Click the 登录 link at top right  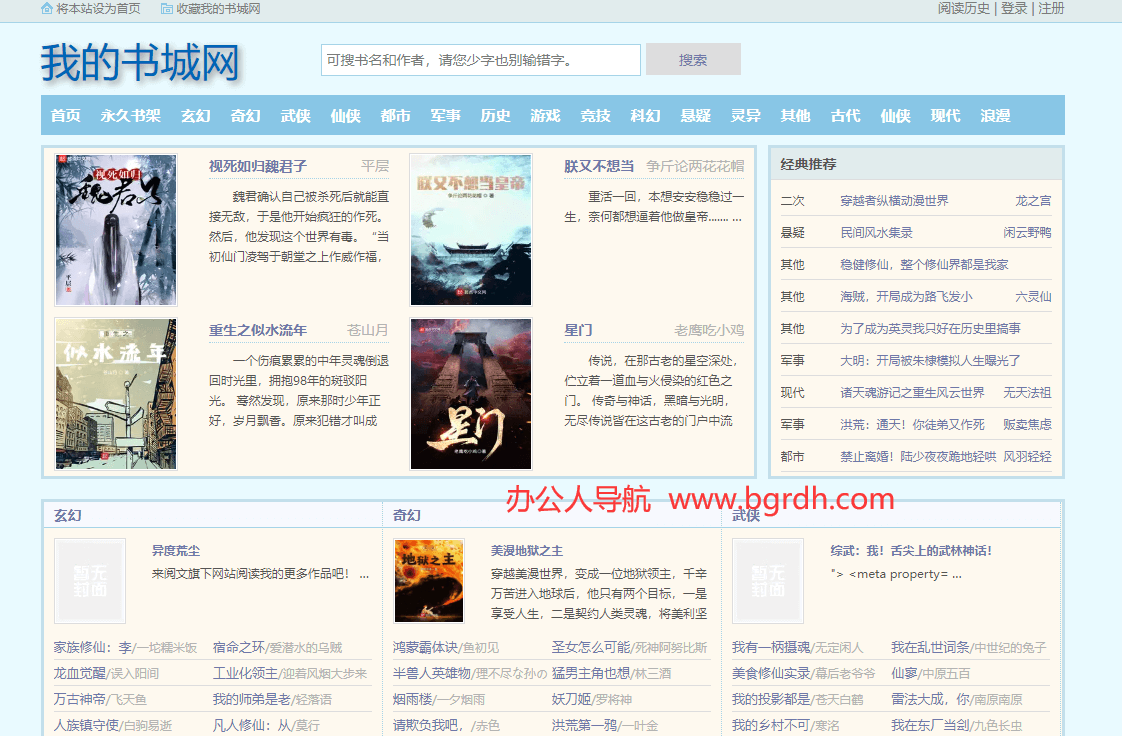coord(1014,8)
